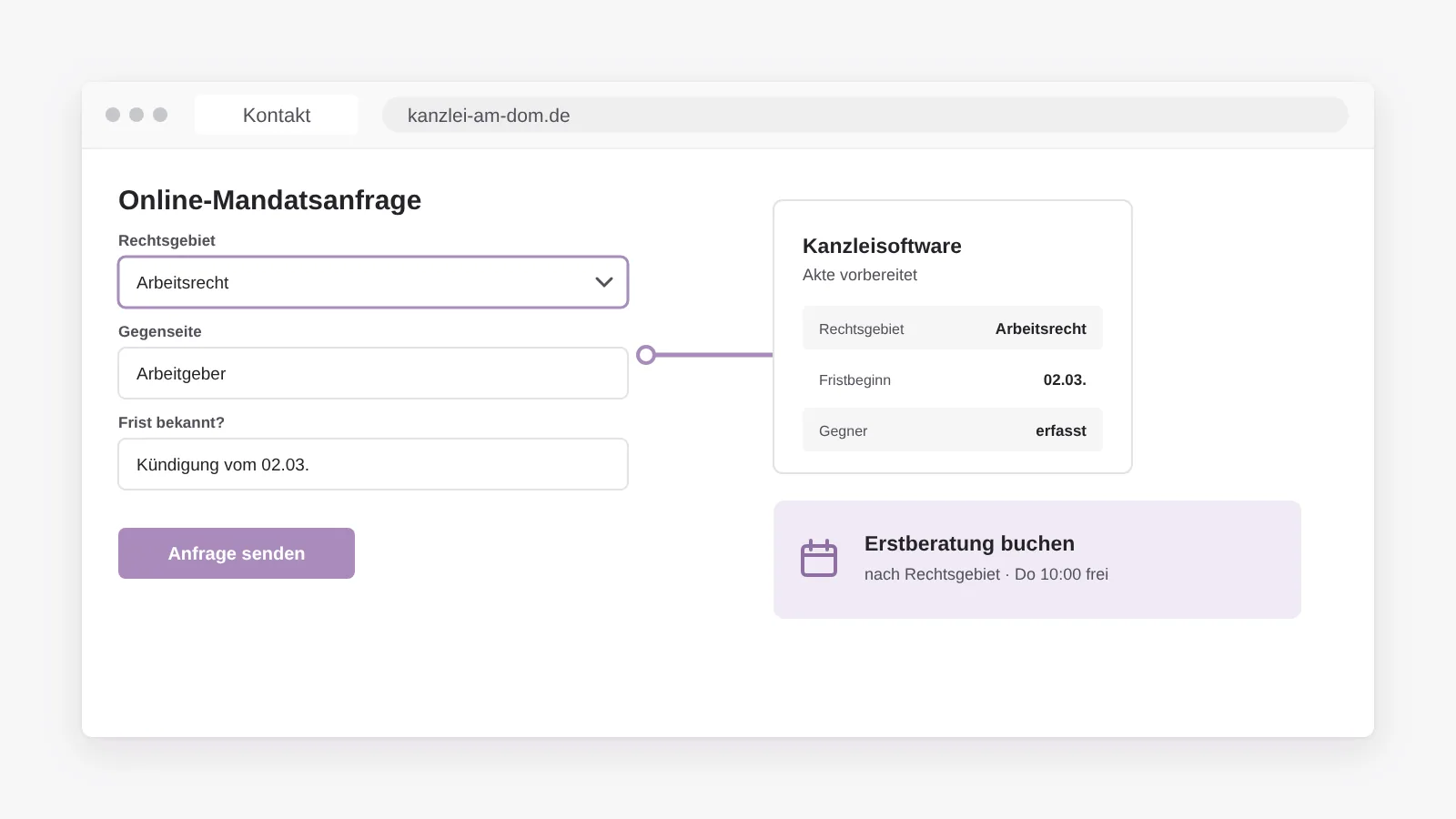Click Akte vorbereitet status text

[860, 275]
